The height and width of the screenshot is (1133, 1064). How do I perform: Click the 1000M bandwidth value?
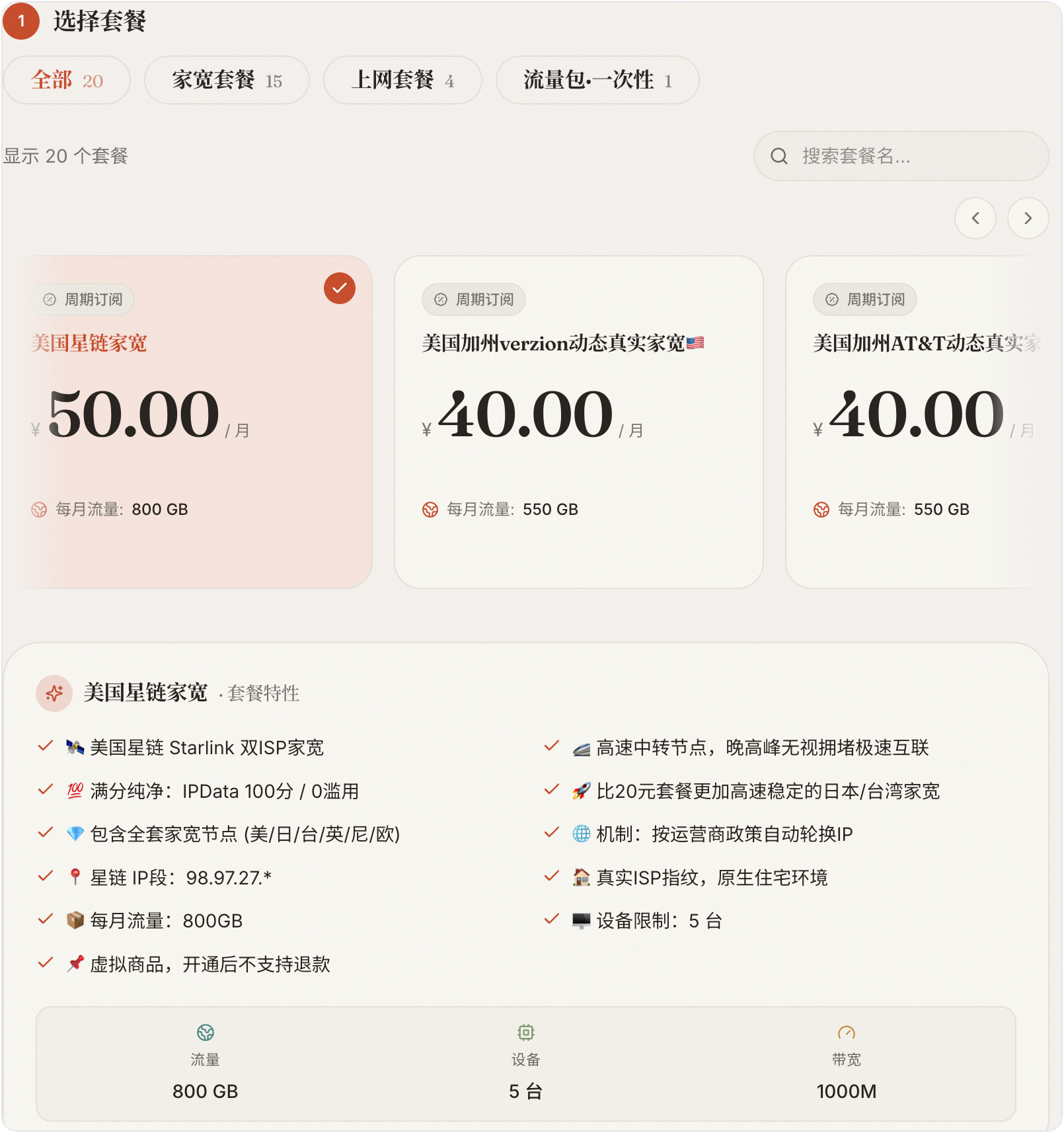[847, 1091]
